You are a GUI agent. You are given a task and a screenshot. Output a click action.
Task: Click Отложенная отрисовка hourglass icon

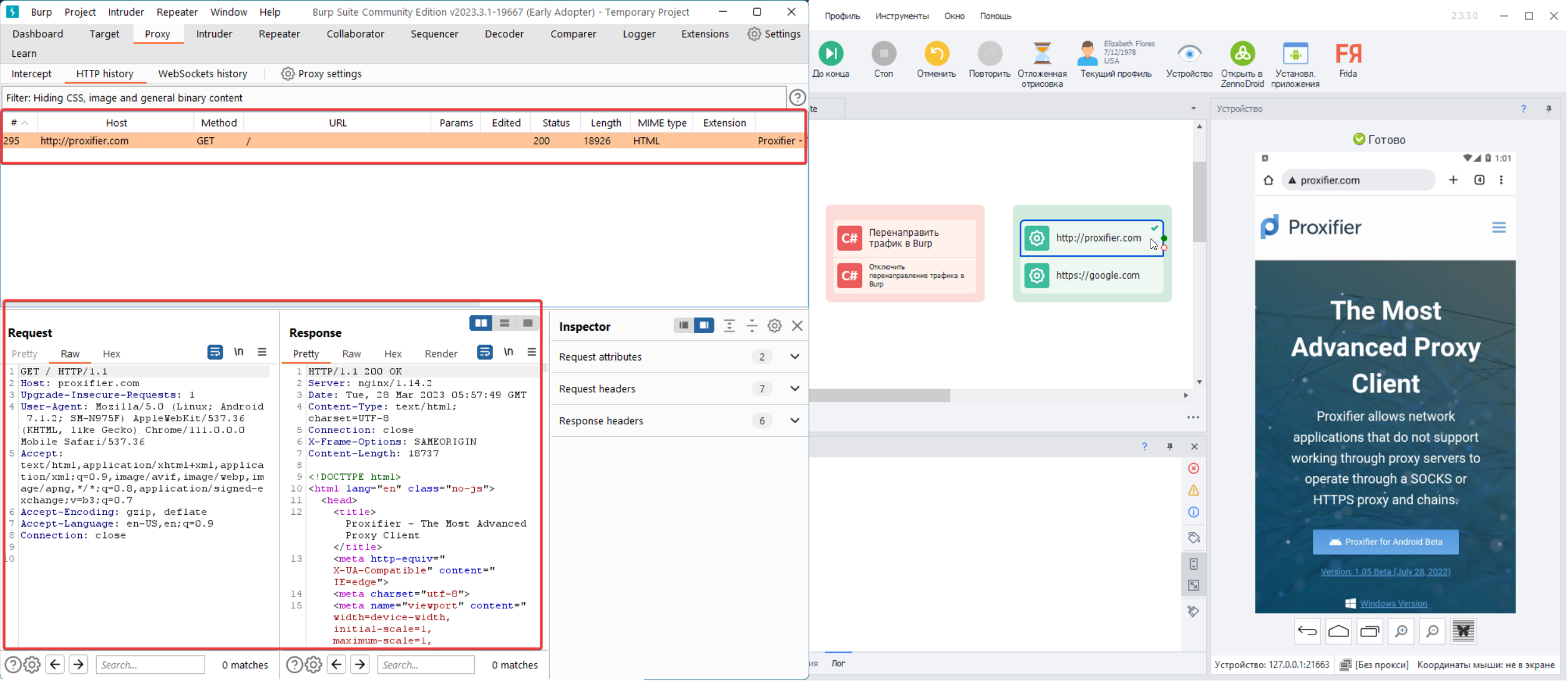click(1041, 54)
